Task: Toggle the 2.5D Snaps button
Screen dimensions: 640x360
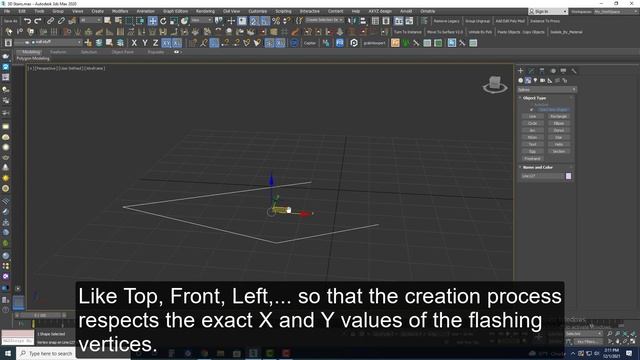Action: click(x=254, y=20)
